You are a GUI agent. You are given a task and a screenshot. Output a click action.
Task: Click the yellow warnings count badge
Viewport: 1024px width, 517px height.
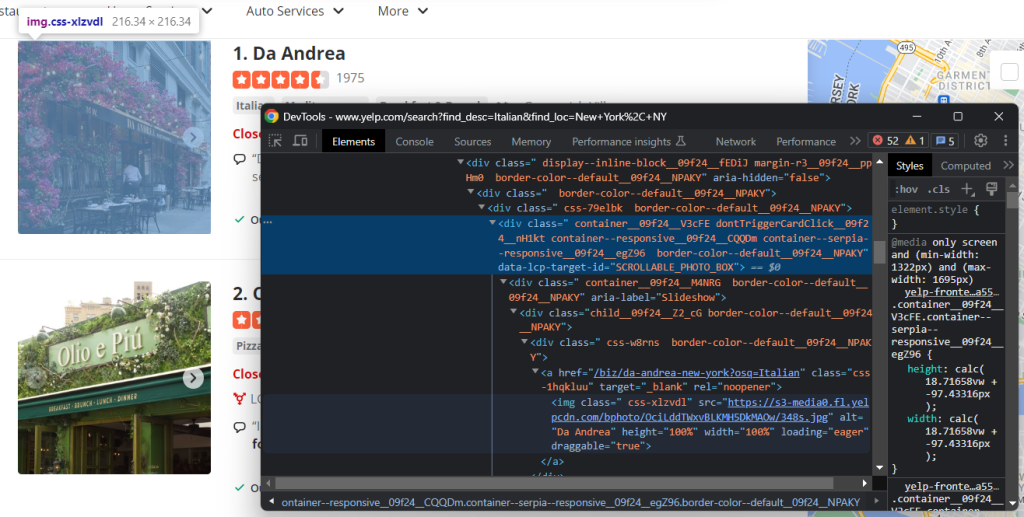click(915, 141)
